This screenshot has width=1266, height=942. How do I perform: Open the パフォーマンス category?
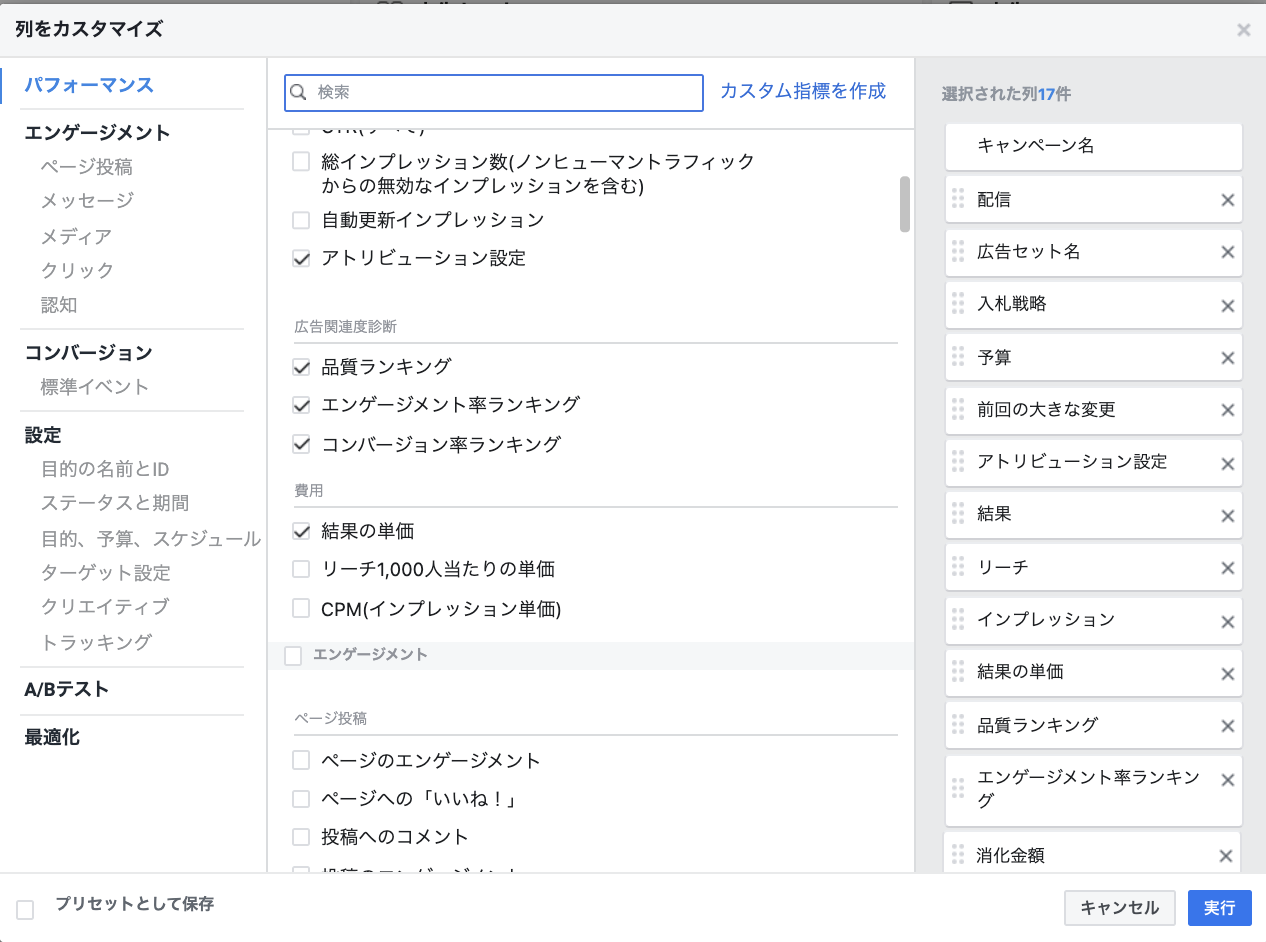coord(89,85)
